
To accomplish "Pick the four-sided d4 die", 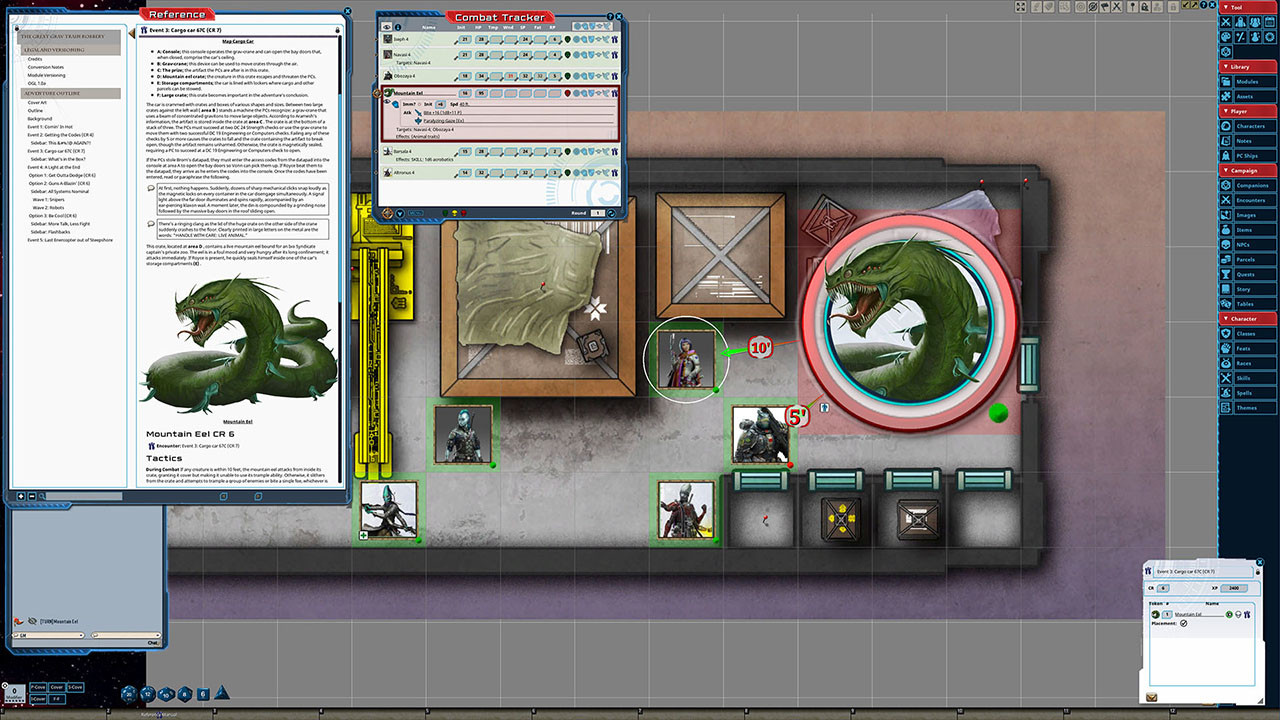I will [x=222, y=693].
